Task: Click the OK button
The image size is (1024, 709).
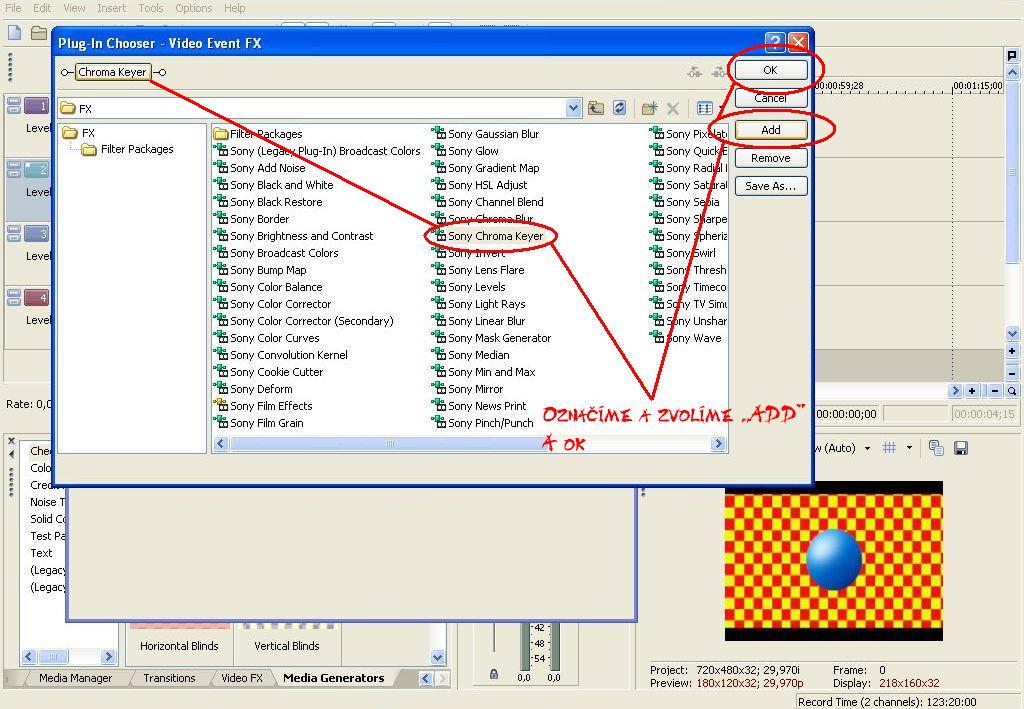Action: coord(771,70)
